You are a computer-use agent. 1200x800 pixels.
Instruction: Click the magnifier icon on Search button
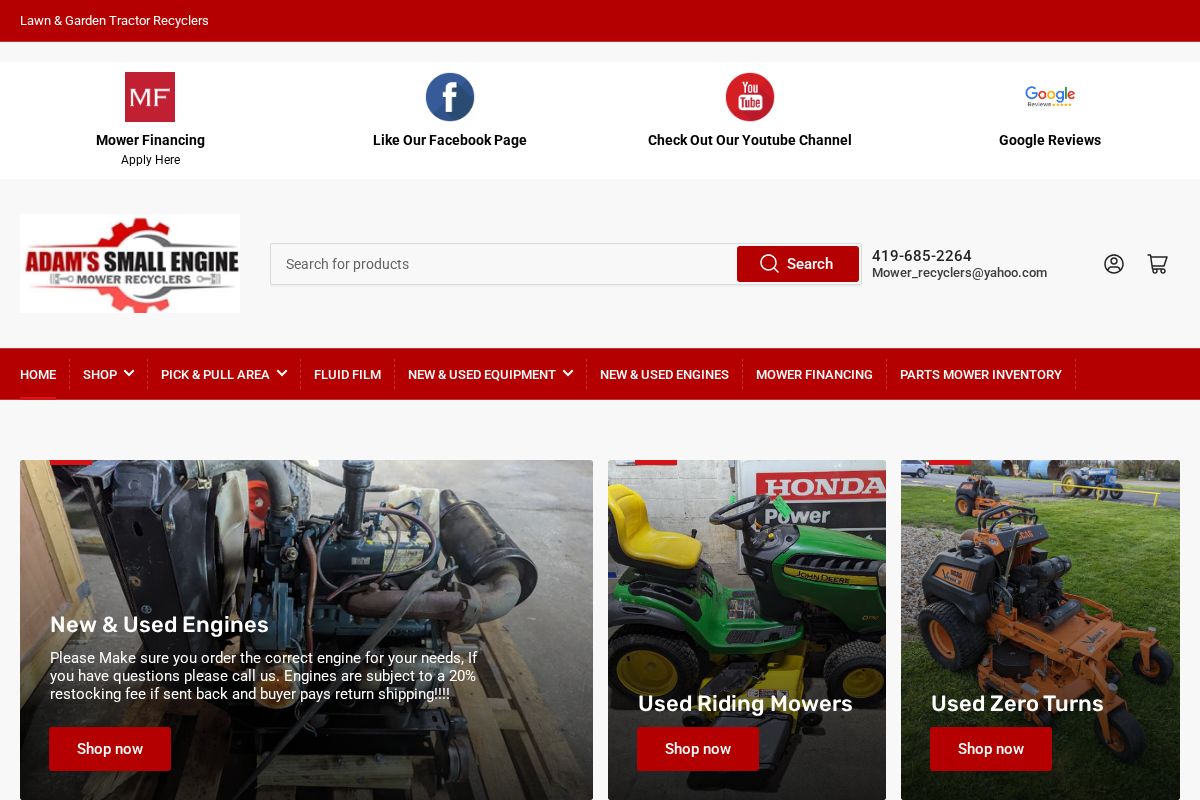[769, 263]
